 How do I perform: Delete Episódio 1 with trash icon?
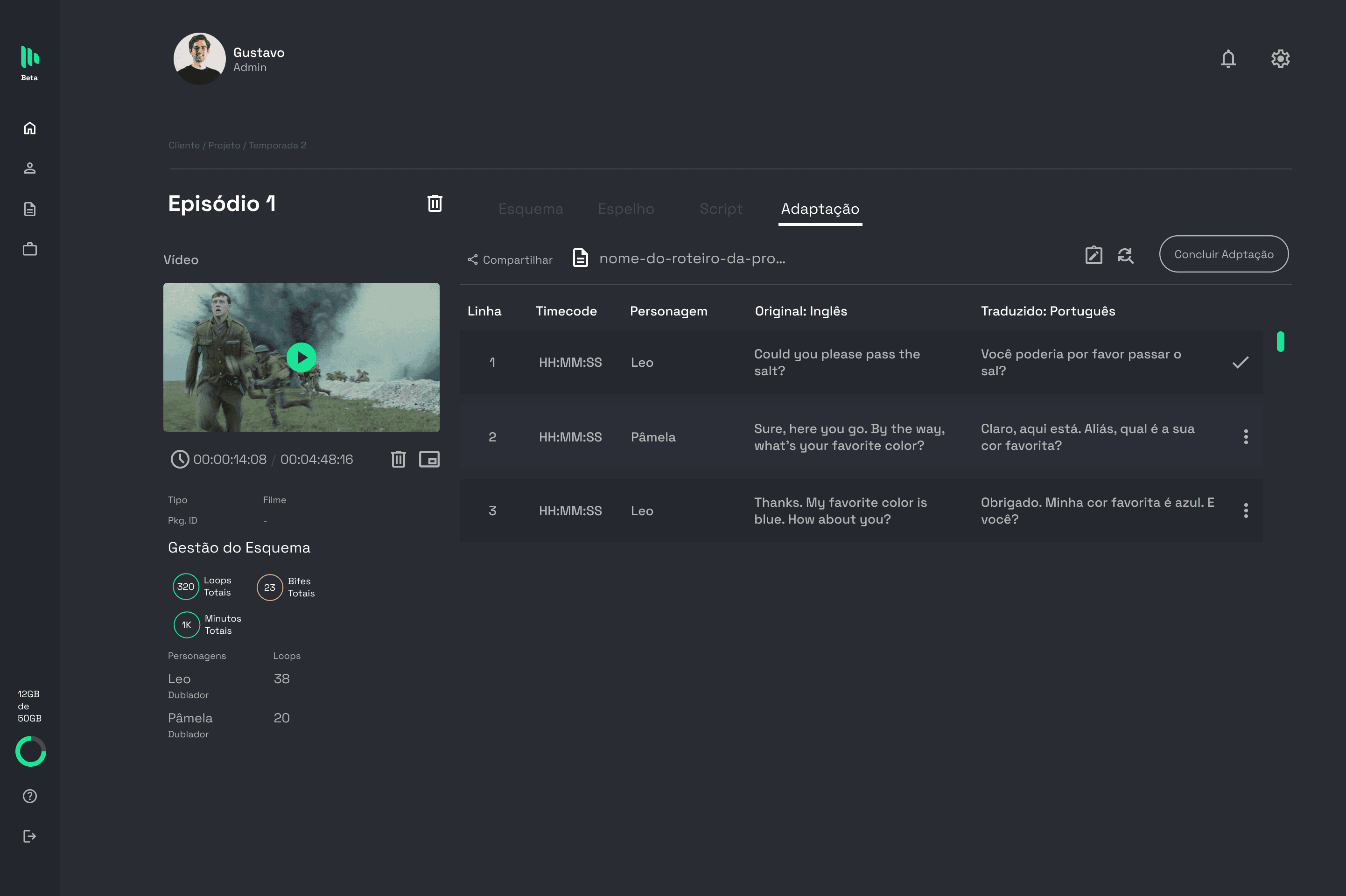click(435, 203)
